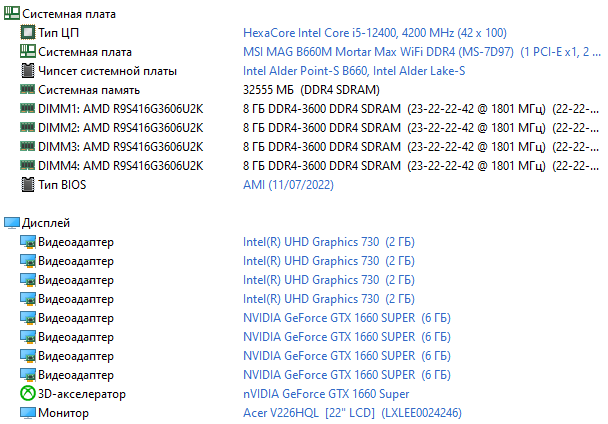The width and height of the screenshot is (608, 424).
Task: Select the DIMM3 8 ГБ DDR4-3600 value text
Action: tap(322, 147)
